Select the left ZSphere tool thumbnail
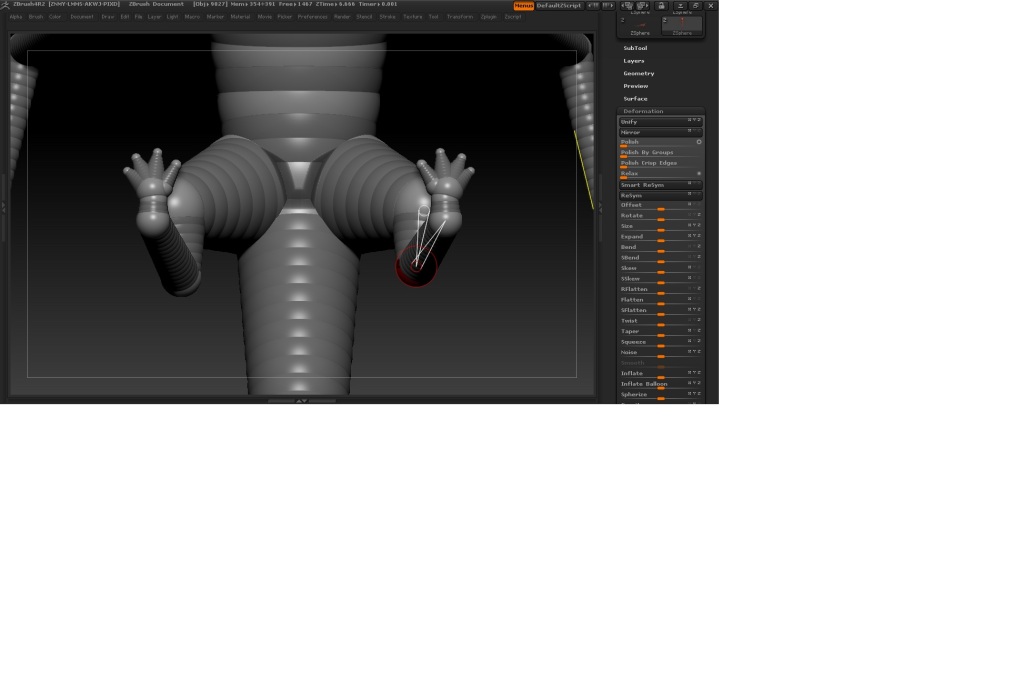Viewport: 1023px width, 682px height. pos(640,25)
